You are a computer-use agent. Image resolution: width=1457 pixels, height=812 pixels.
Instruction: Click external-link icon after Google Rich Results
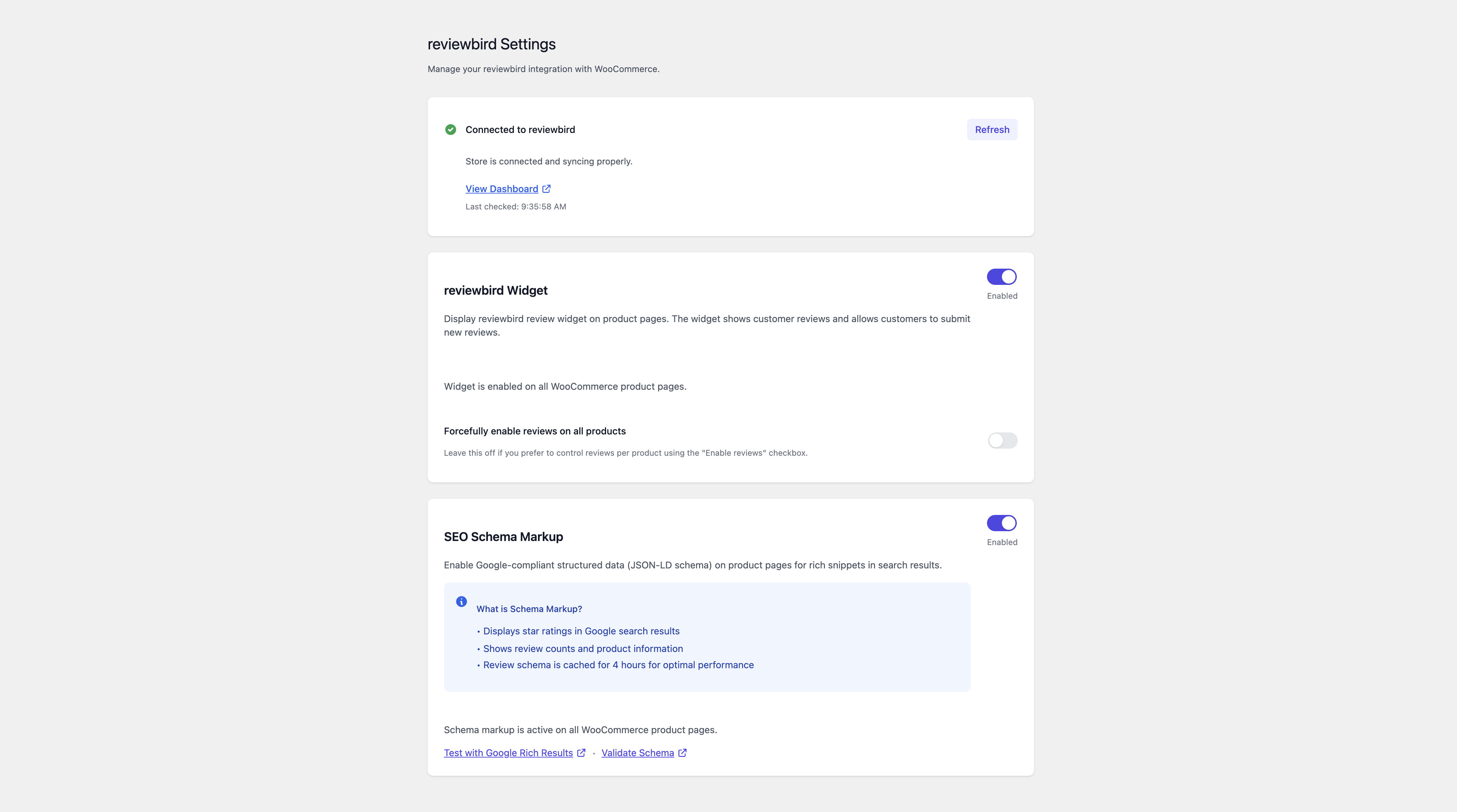pos(581,753)
